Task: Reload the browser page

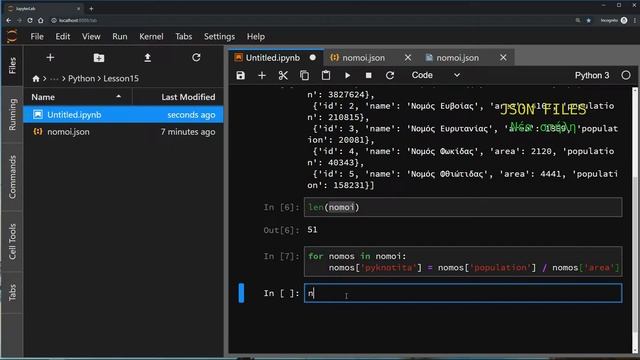Action: [x=30, y=20]
